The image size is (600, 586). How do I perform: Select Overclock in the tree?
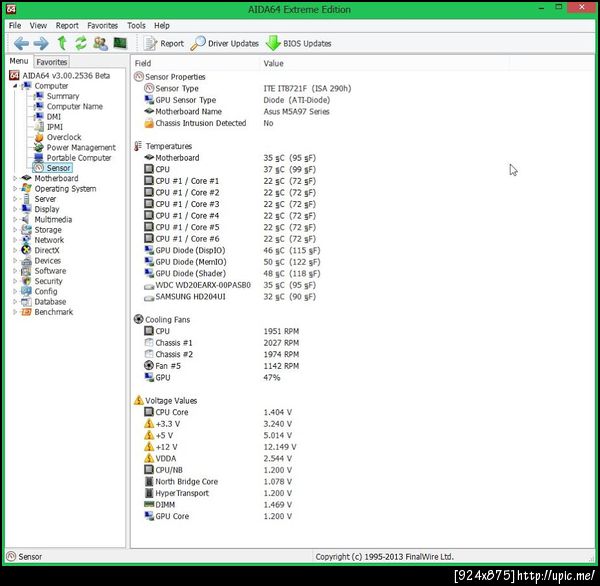tap(64, 137)
